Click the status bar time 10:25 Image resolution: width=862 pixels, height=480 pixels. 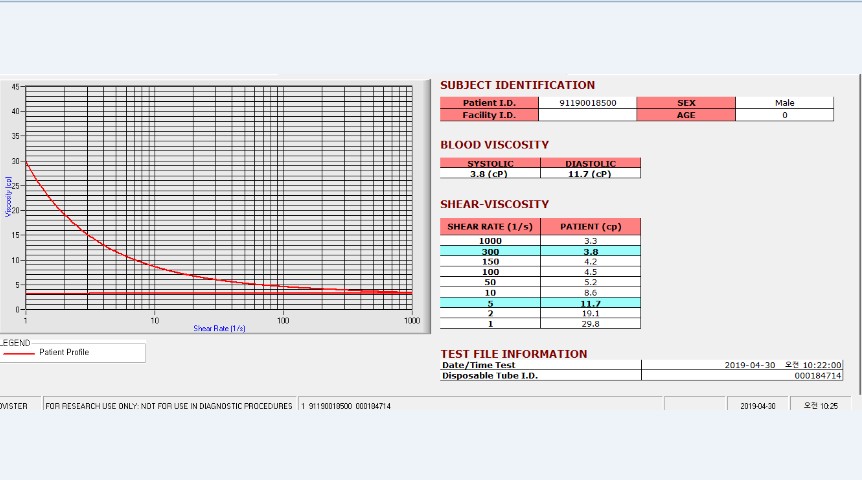click(820, 406)
